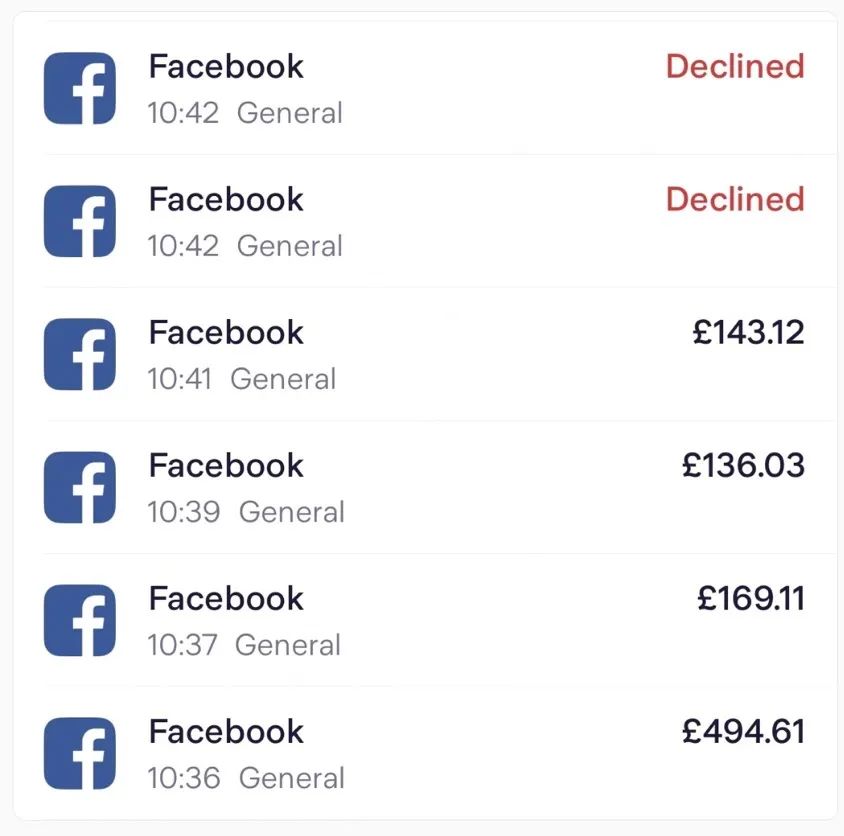The image size is (844, 836).
Task: Open Facebook transaction made at 10:37
Action: (x=226, y=599)
